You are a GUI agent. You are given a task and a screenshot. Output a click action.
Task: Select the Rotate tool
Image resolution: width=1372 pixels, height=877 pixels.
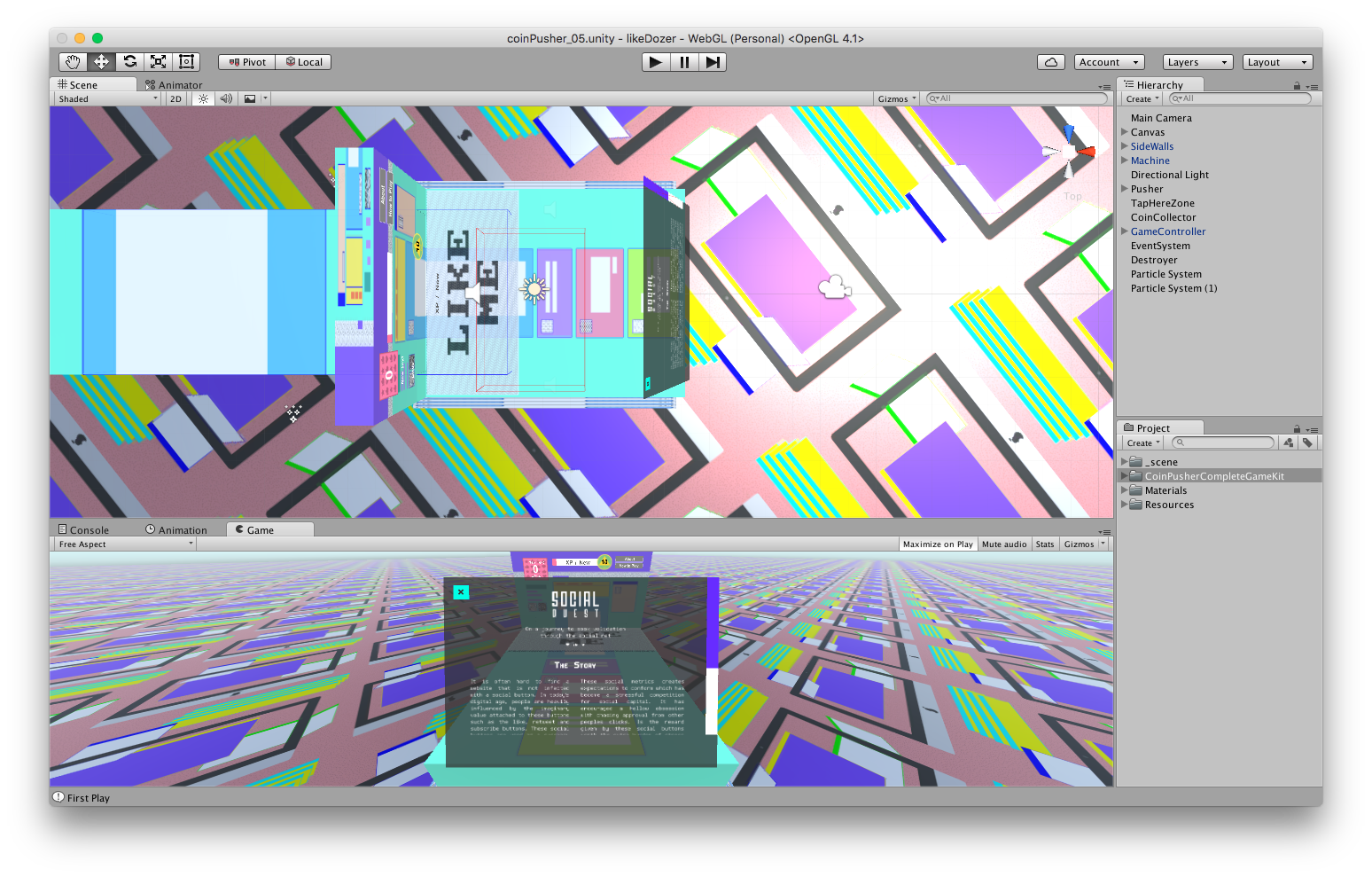130,62
